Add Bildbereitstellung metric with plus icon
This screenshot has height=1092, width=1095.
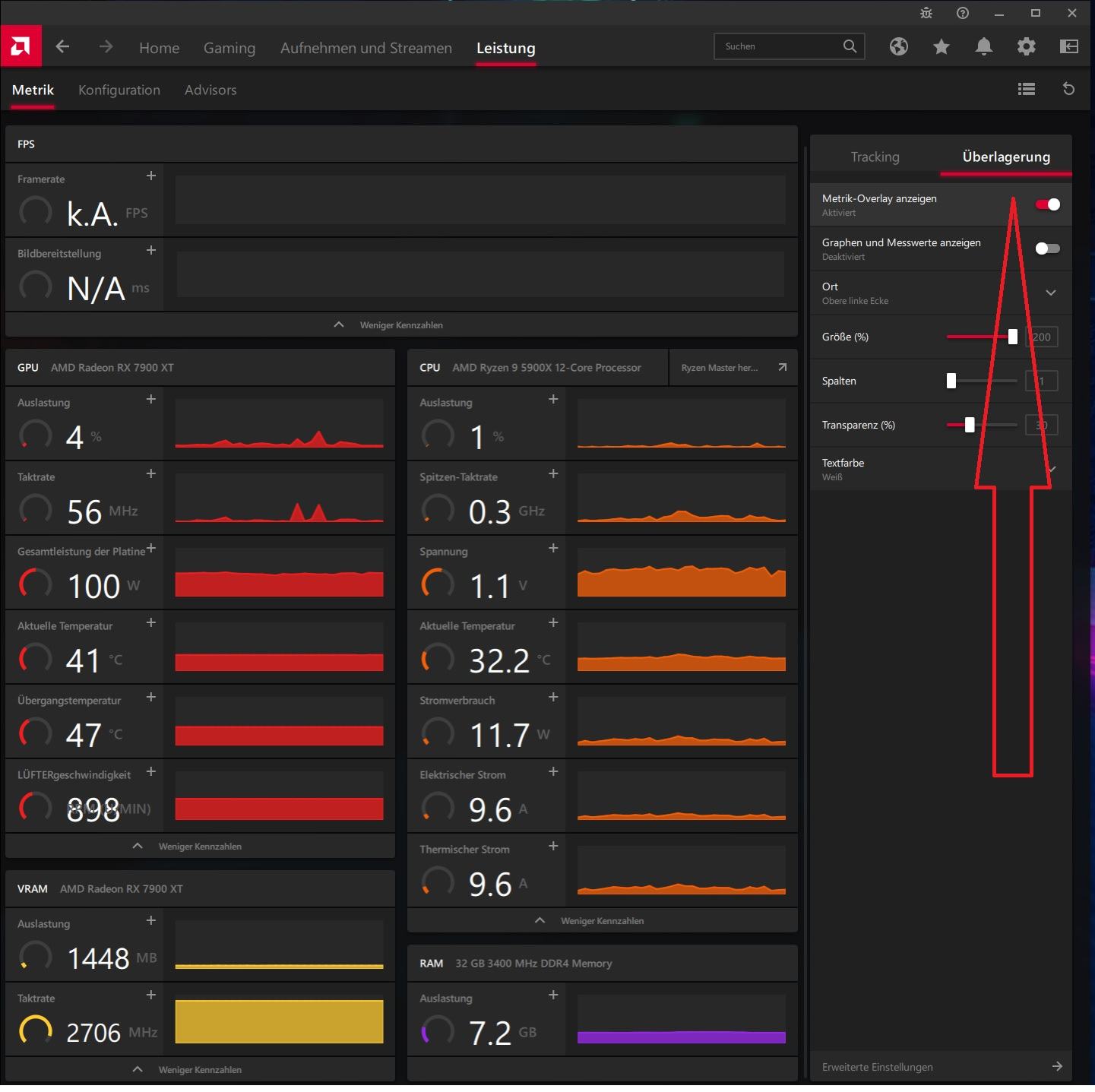tap(150, 251)
